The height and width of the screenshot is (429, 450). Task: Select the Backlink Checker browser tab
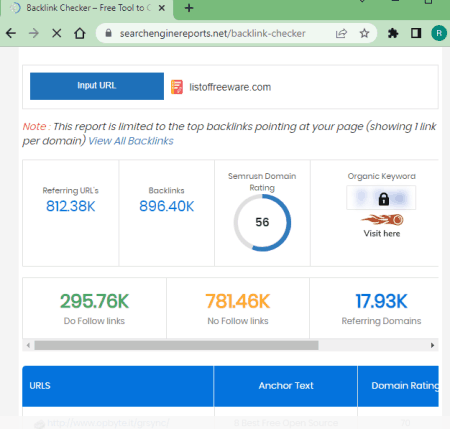pos(88,8)
